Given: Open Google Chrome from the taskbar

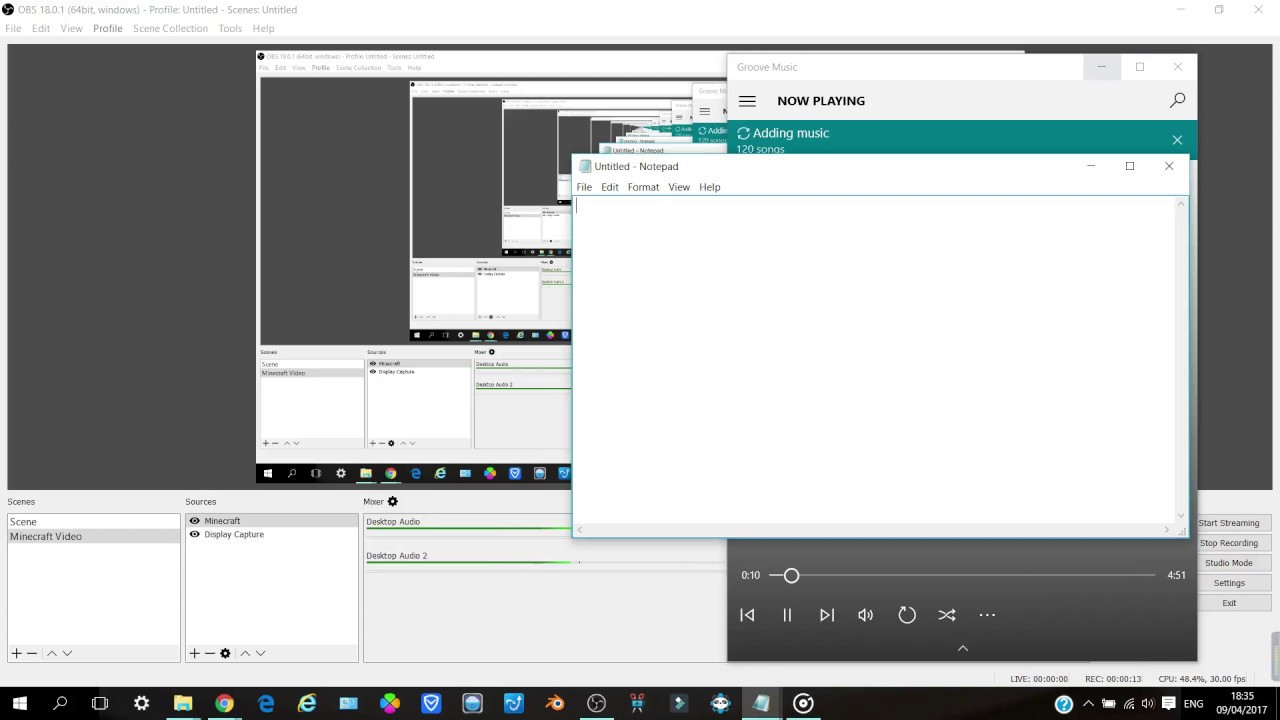Looking at the screenshot, I should click(x=224, y=703).
